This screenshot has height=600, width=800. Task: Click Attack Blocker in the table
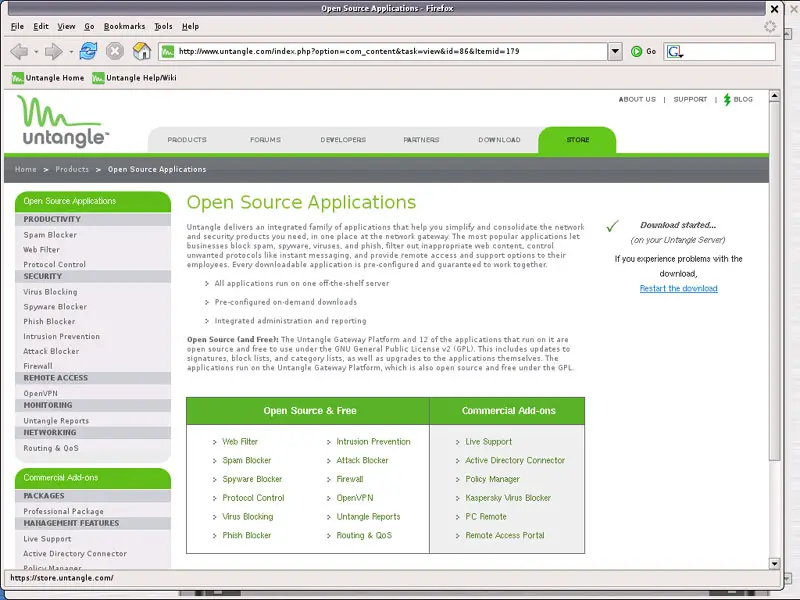tap(362, 460)
